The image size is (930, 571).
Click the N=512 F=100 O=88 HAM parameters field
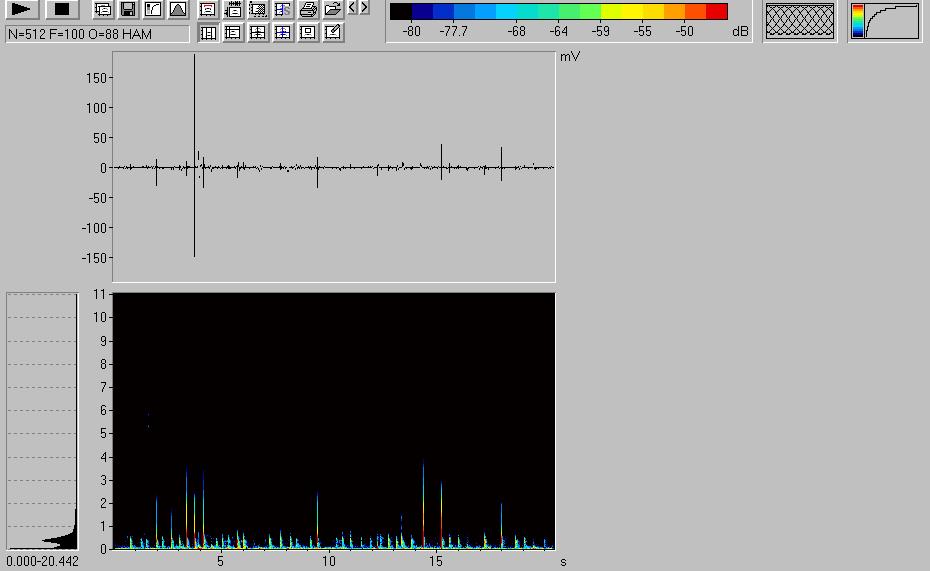point(97,34)
